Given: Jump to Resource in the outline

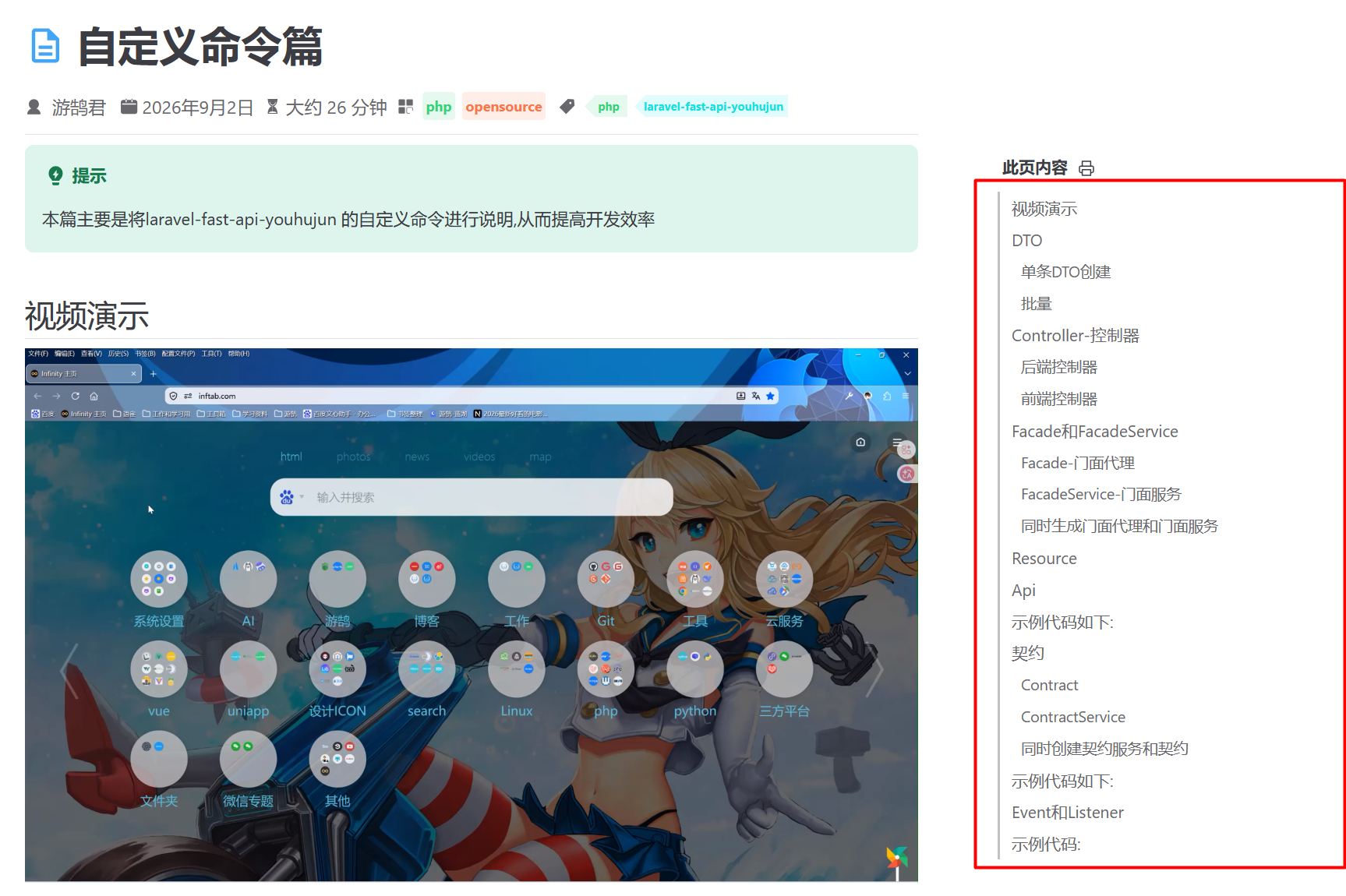Looking at the screenshot, I should (1044, 559).
